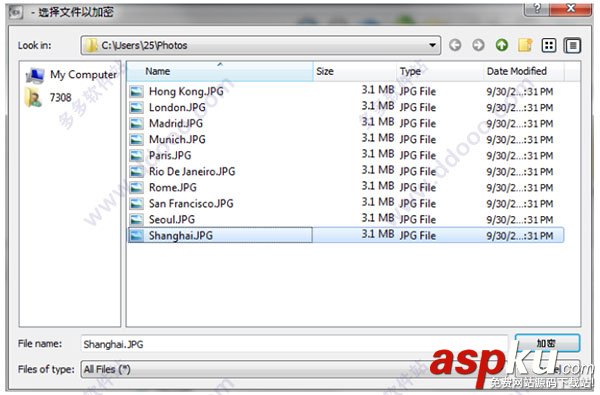Go forward using the Forward arrow icon
Screen dimensions: 600x395
click(478, 45)
